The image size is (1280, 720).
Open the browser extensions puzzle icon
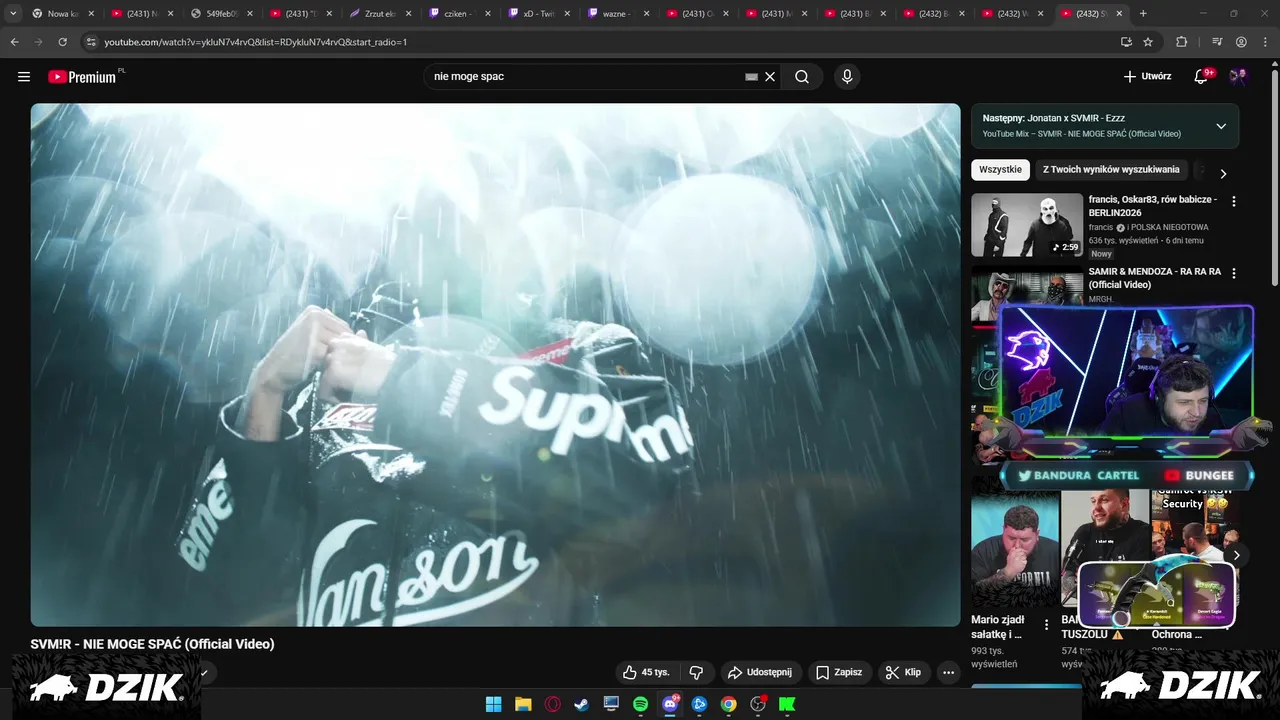point(1181,42)
